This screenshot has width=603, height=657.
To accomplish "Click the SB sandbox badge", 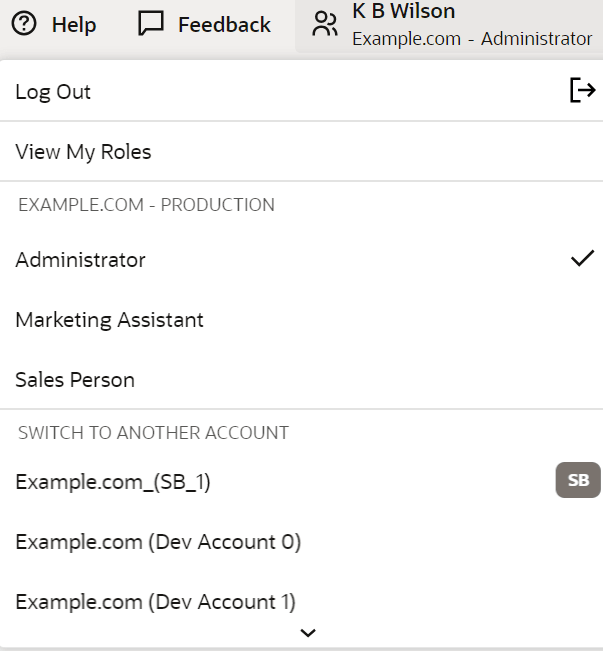I will [x=578, y=480].
